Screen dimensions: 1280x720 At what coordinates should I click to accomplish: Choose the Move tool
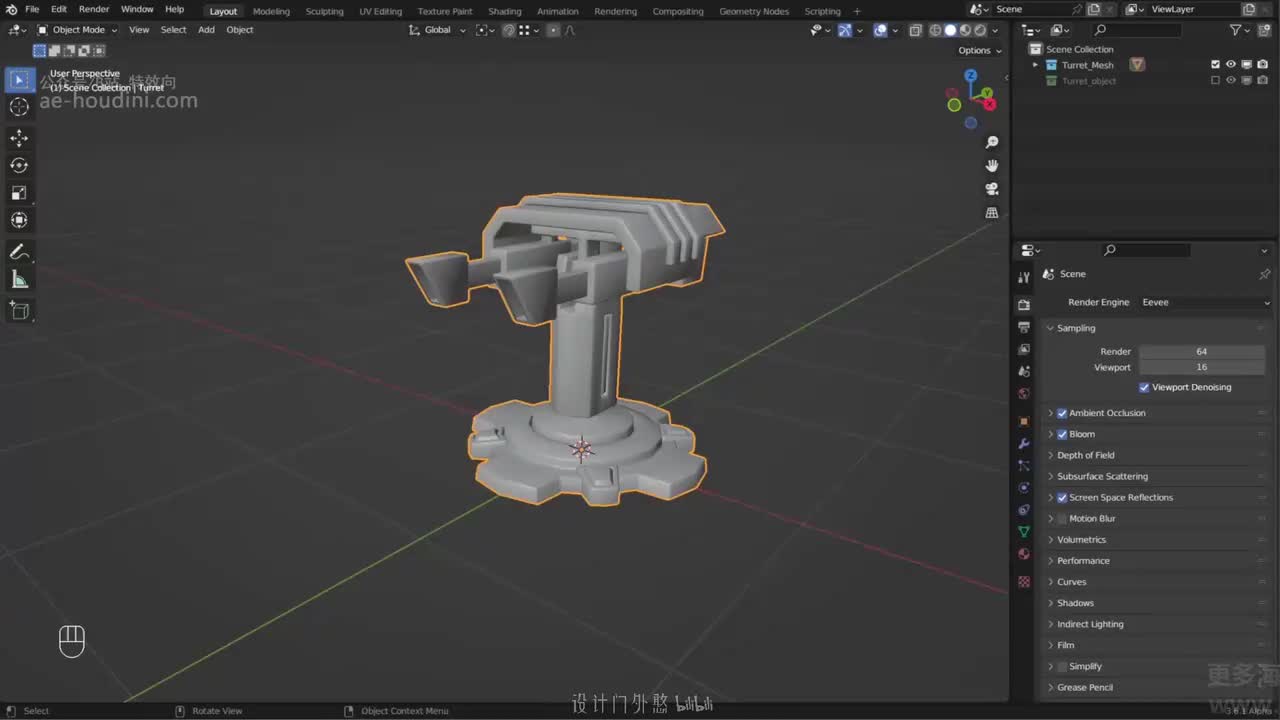point(19,138)
